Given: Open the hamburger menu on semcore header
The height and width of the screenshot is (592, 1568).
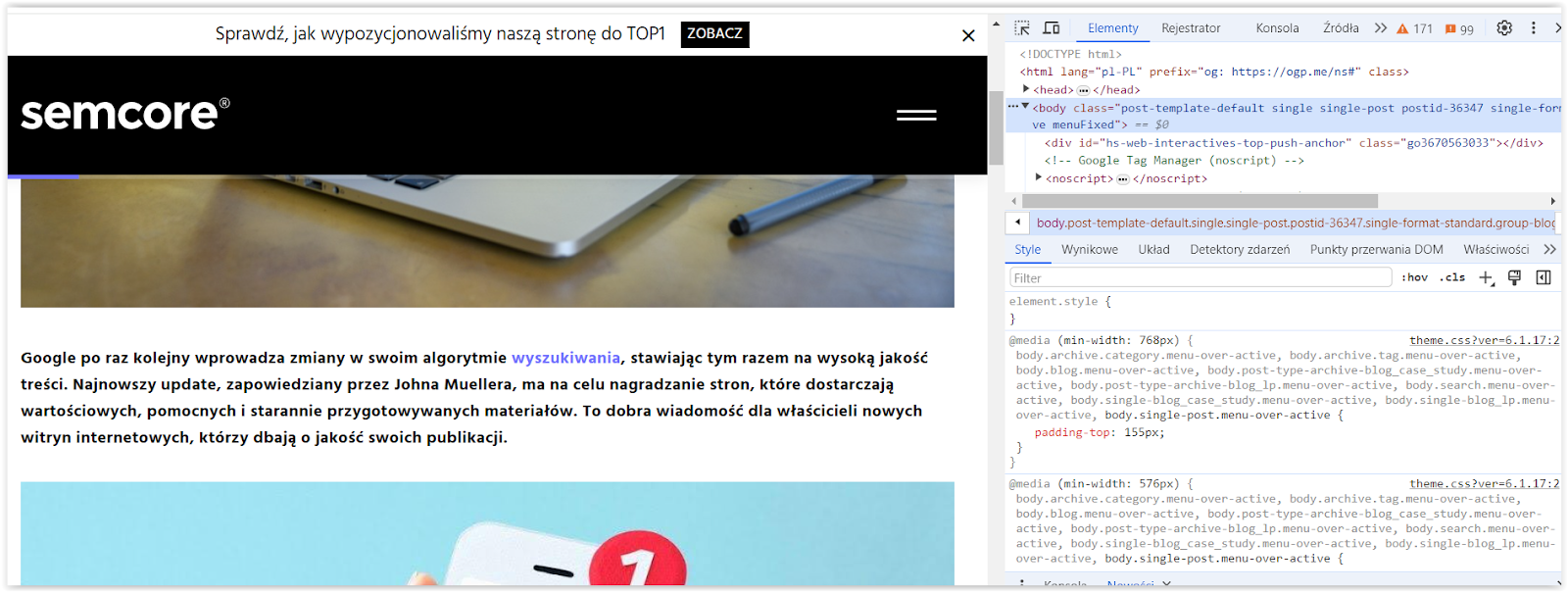Looking at the screenshot, I should 916,116.
